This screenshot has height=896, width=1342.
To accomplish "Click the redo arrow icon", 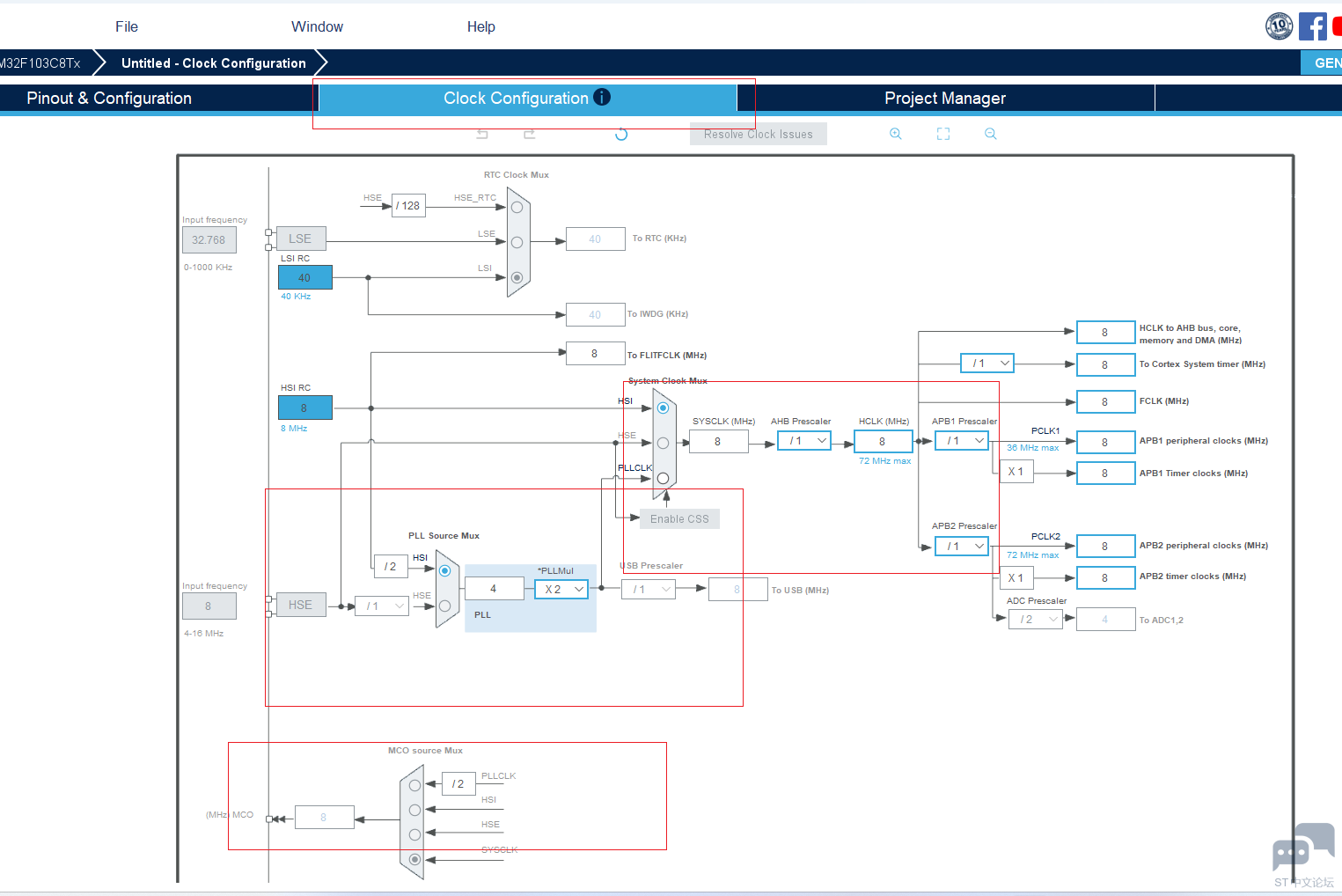I will [529, 133].
